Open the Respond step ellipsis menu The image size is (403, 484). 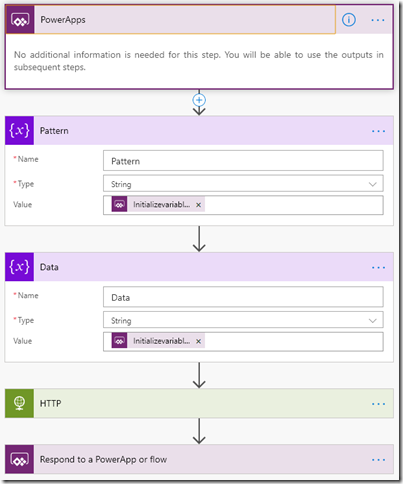[x=378, y=460]
